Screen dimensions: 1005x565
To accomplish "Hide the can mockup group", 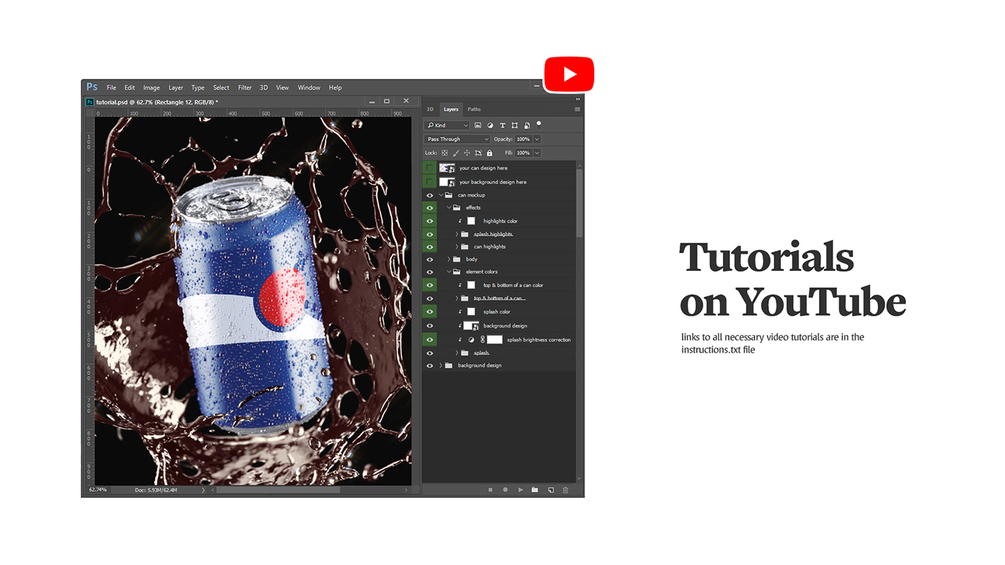I will tap(429, 195).
